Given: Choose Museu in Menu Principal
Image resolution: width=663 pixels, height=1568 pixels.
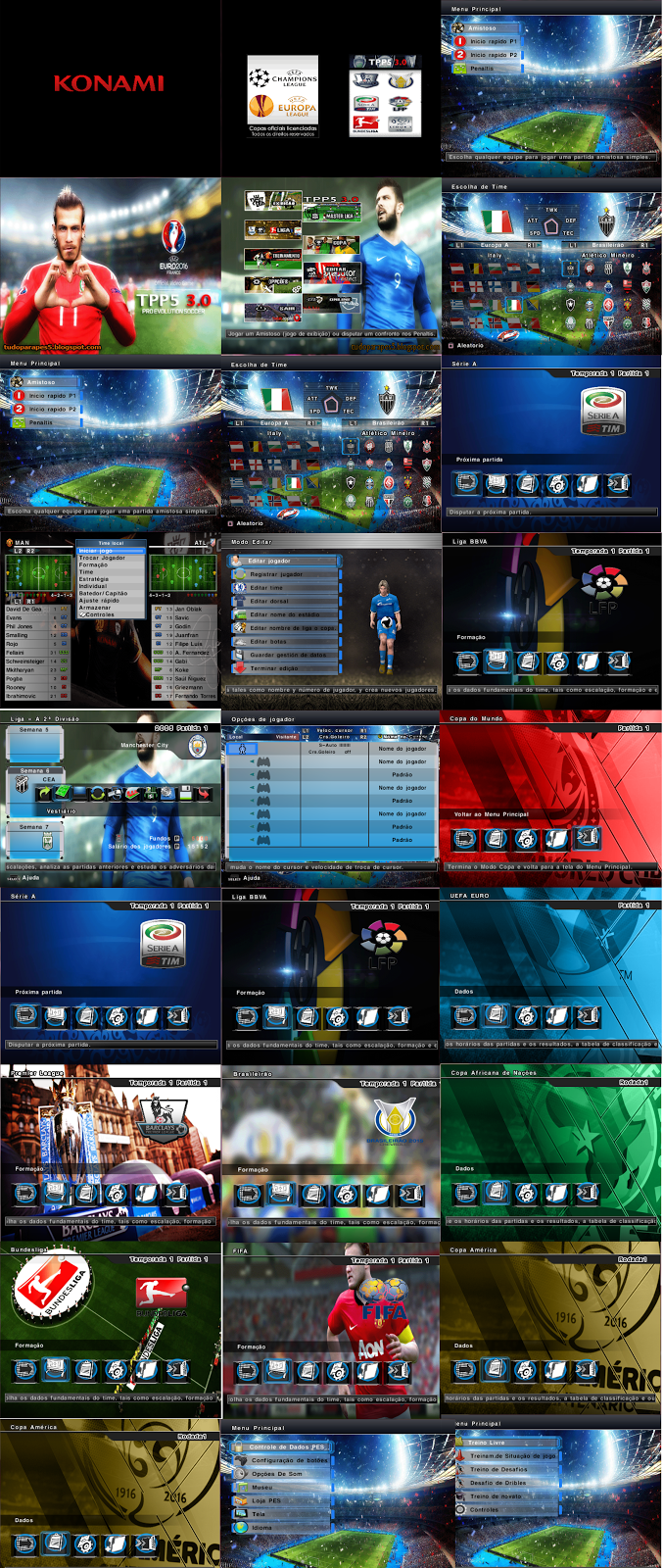Looking at the screenshot, I should (x=282, y=1488).
